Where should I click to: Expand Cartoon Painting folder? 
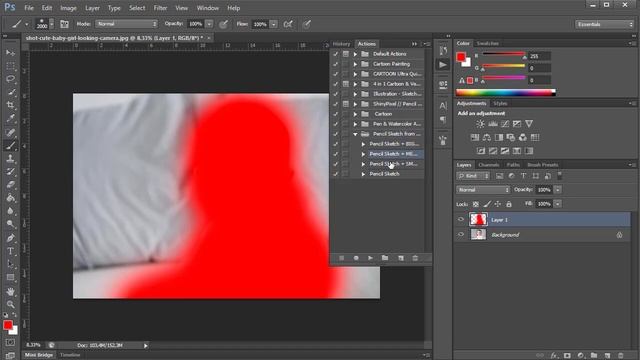(x=356, y=64)
